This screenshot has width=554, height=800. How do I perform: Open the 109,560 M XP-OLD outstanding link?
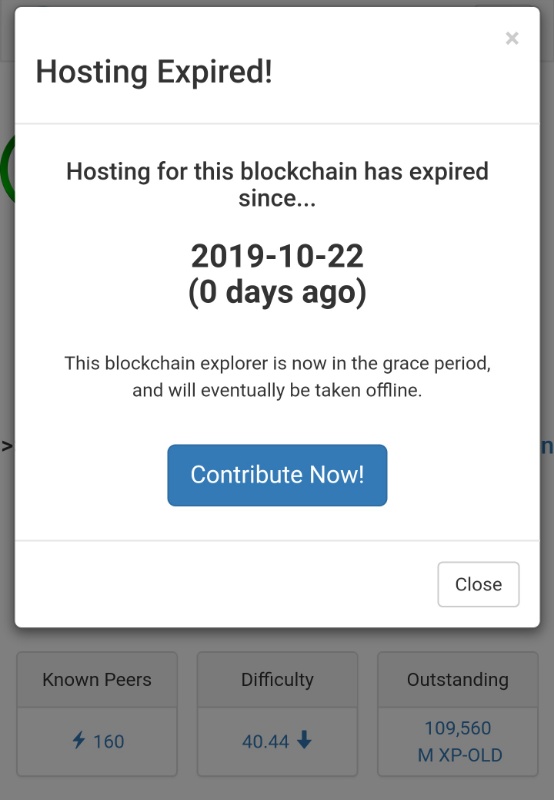coord(458,741)
